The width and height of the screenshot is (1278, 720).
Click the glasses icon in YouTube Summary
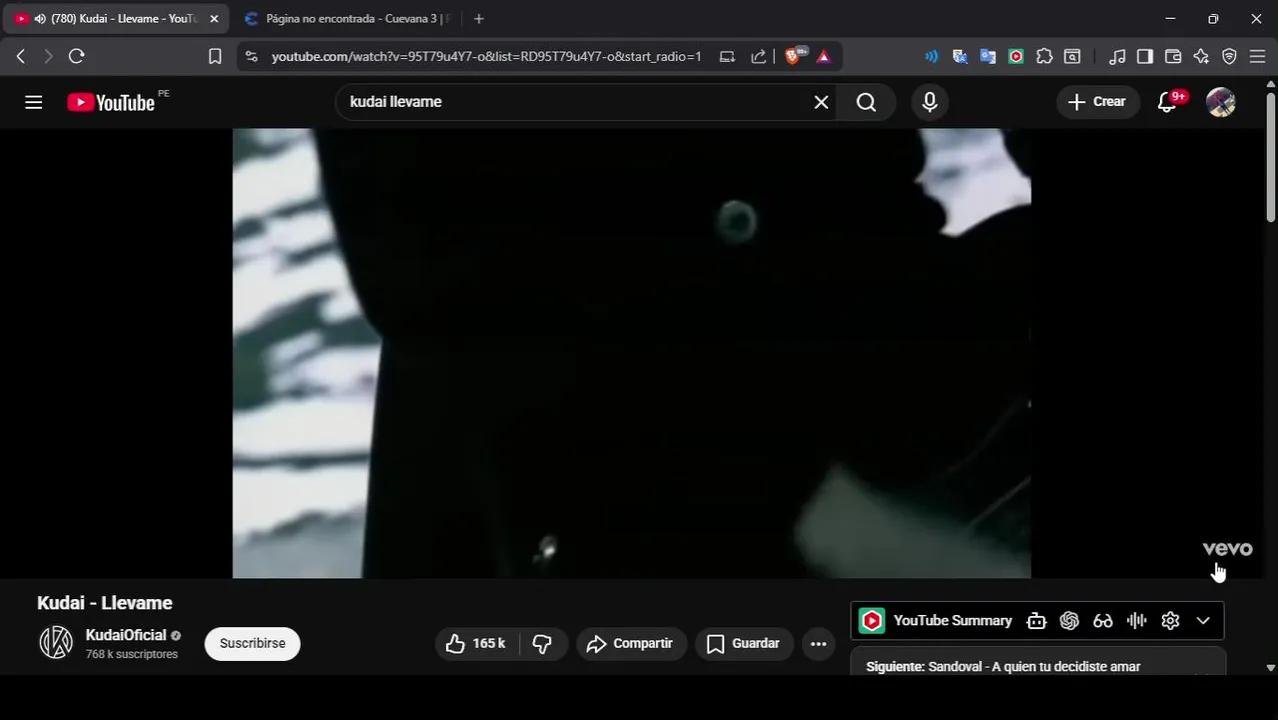point(1103,621)
